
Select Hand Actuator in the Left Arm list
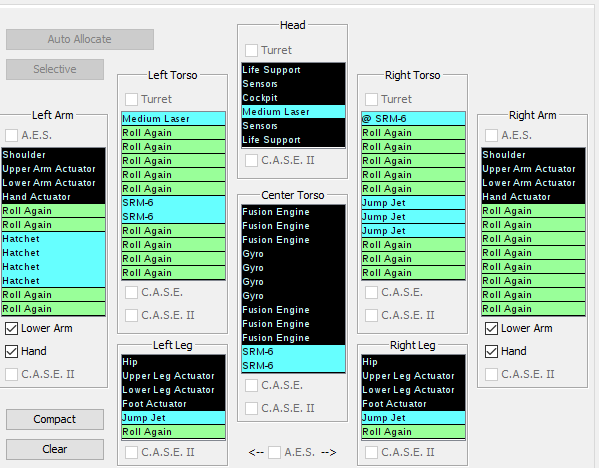pyautogui.click(x=53, y=197)
